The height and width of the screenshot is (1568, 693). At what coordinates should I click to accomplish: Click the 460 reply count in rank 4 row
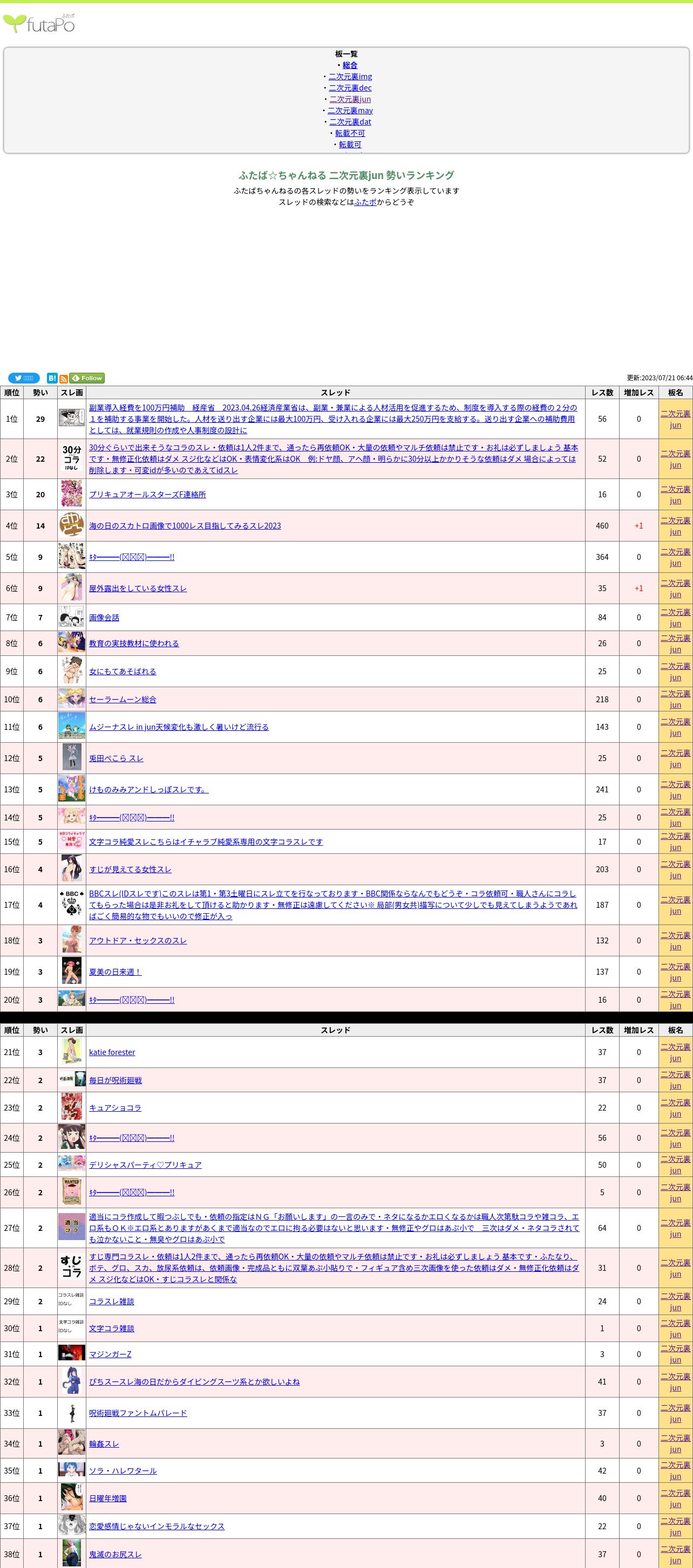[602, 525]
